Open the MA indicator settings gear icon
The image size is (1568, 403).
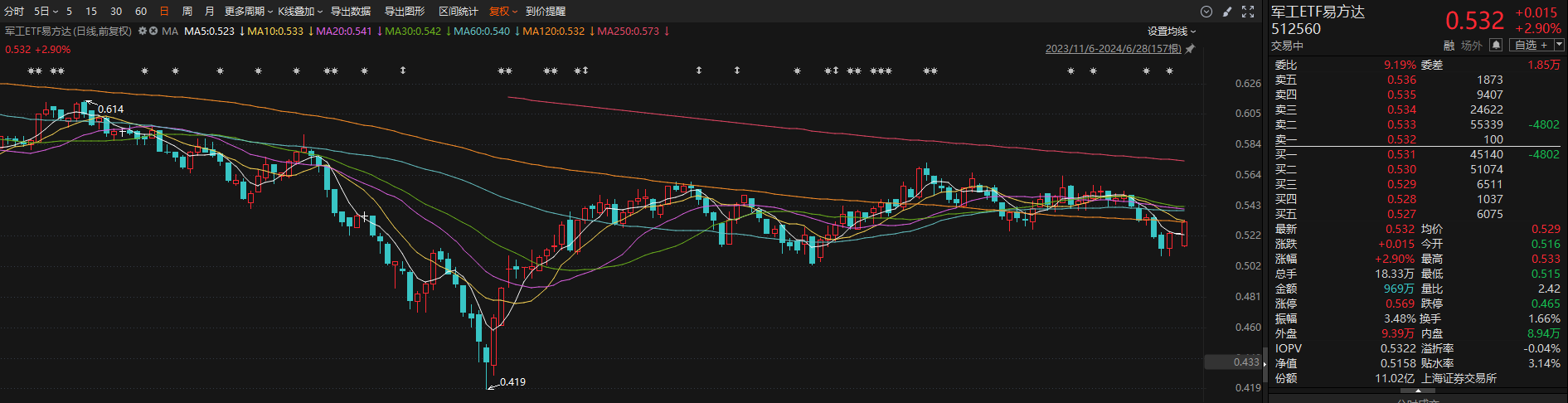143,32
